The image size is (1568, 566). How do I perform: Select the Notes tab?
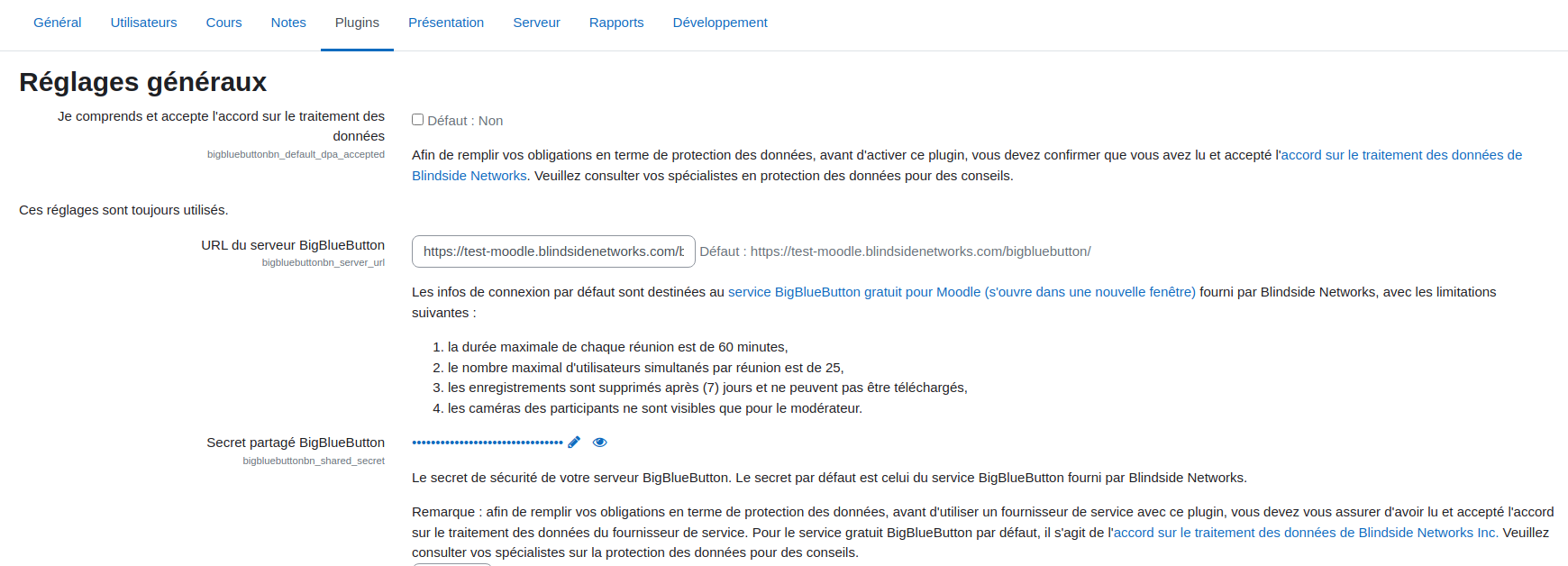coord(288,23)
